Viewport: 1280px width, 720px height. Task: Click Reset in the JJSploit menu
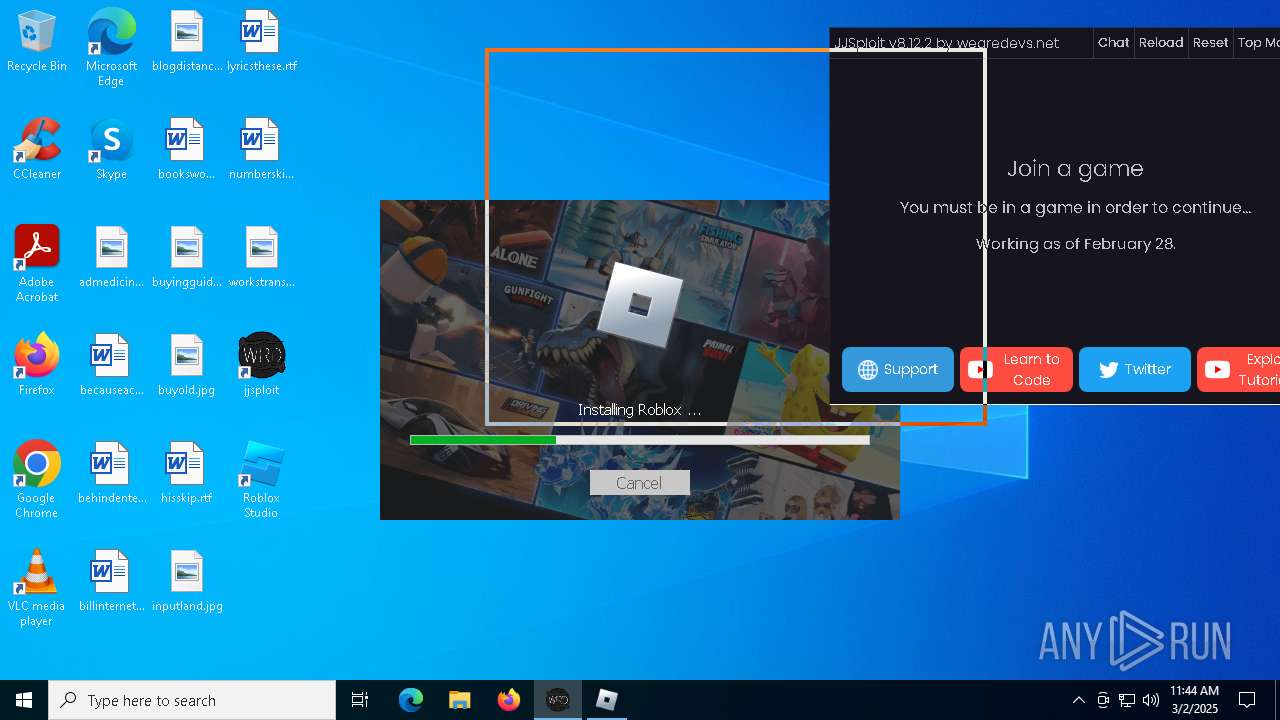coord(1210,43)
